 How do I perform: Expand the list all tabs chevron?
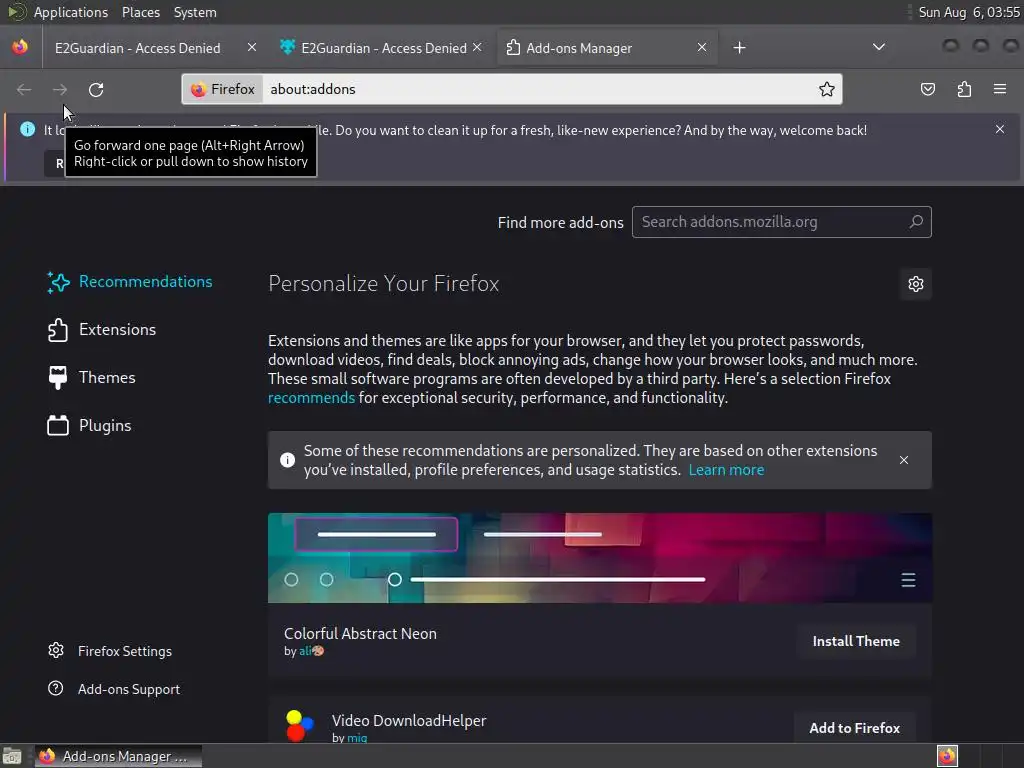point(878,47)
